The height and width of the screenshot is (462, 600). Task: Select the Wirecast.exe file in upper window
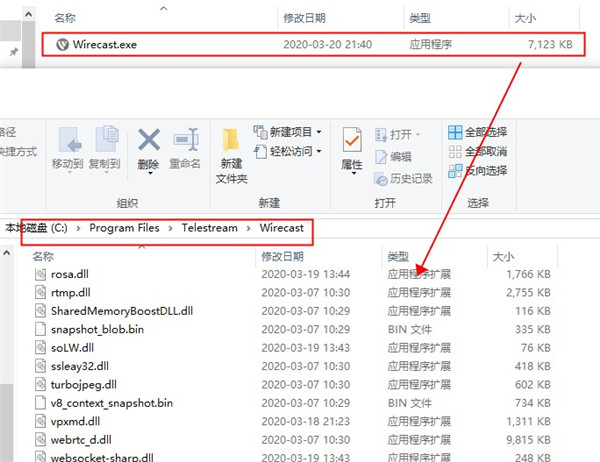313,44
